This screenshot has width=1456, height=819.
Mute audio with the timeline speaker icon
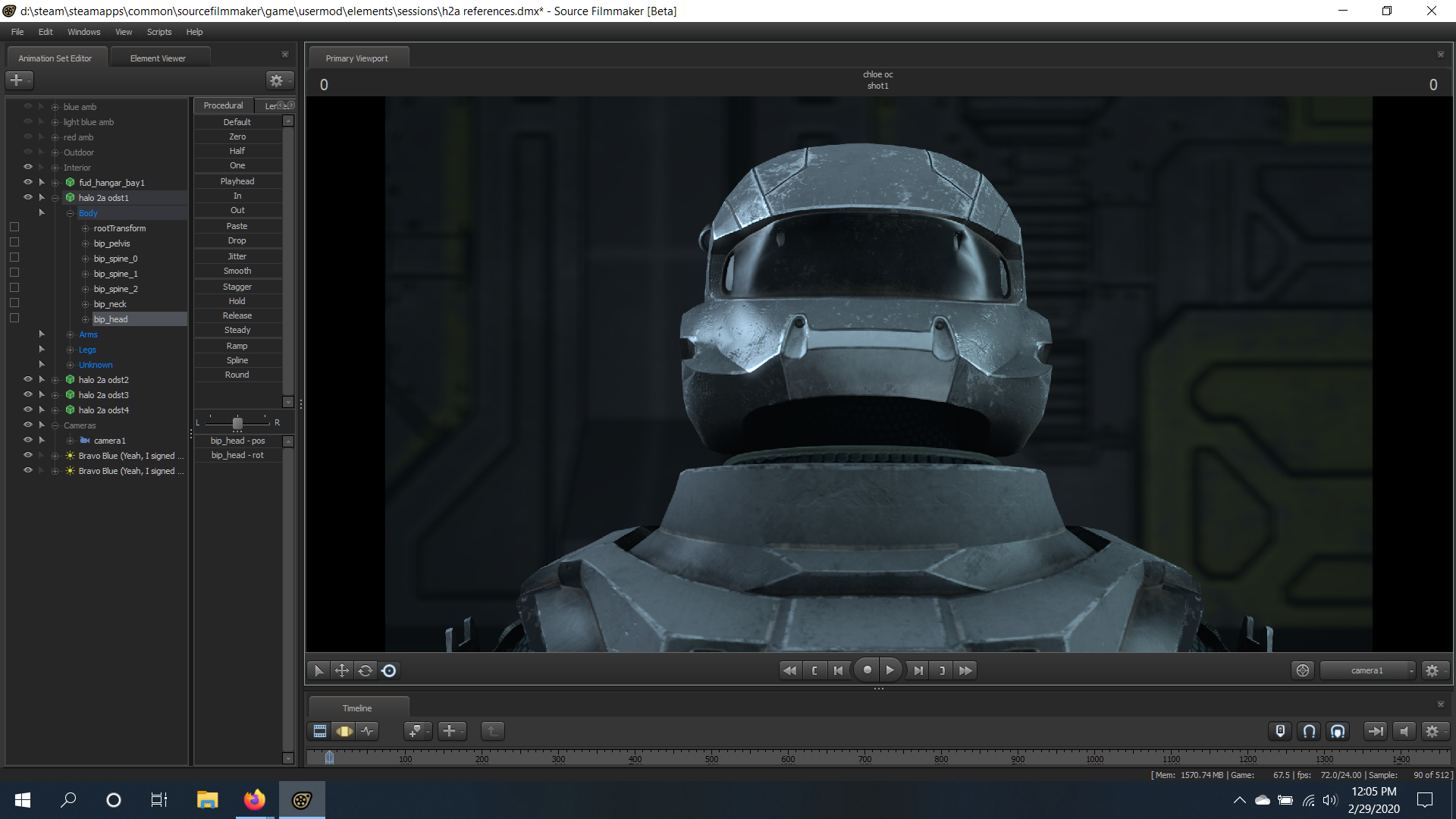1404,731
